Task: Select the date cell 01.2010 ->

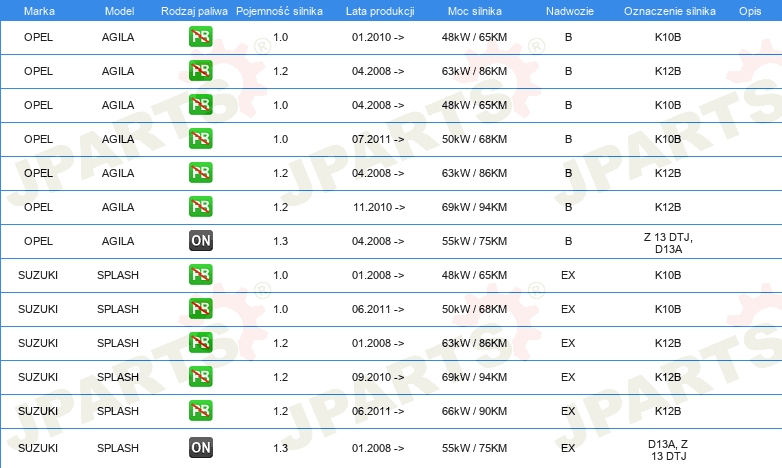Action: click(x=378, y=37)
